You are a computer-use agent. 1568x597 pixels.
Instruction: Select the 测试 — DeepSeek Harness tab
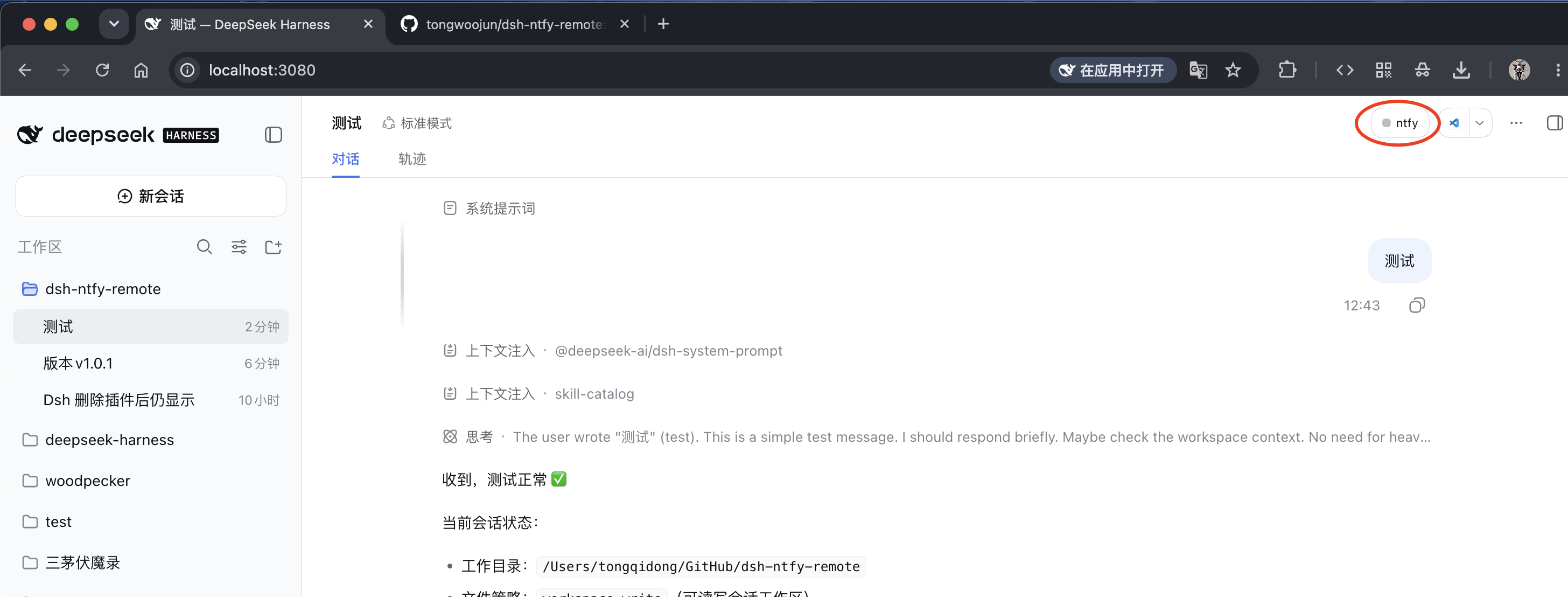pyautogui.click(x=249, y=24)
